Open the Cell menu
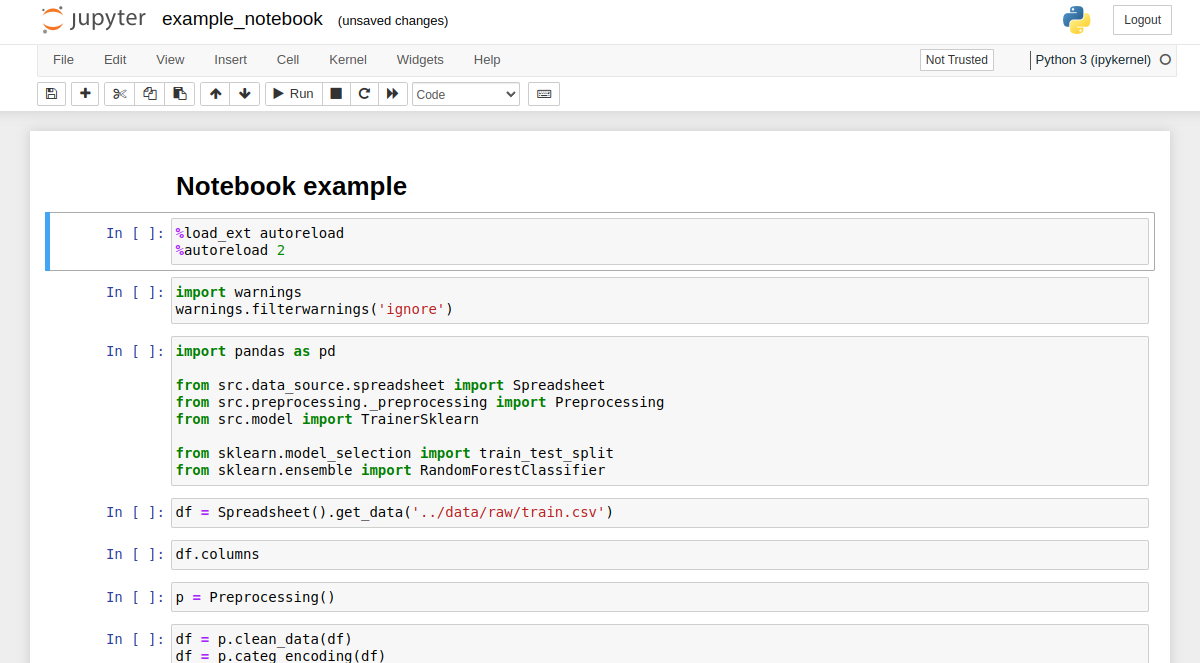Screen dimensions: 1200x663 288,60
